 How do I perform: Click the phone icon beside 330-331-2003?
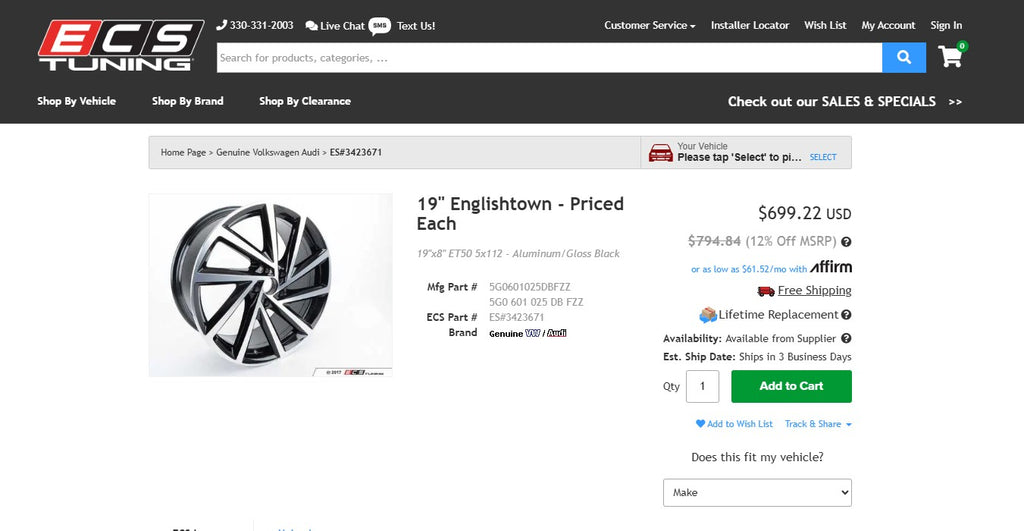(221, 25)
